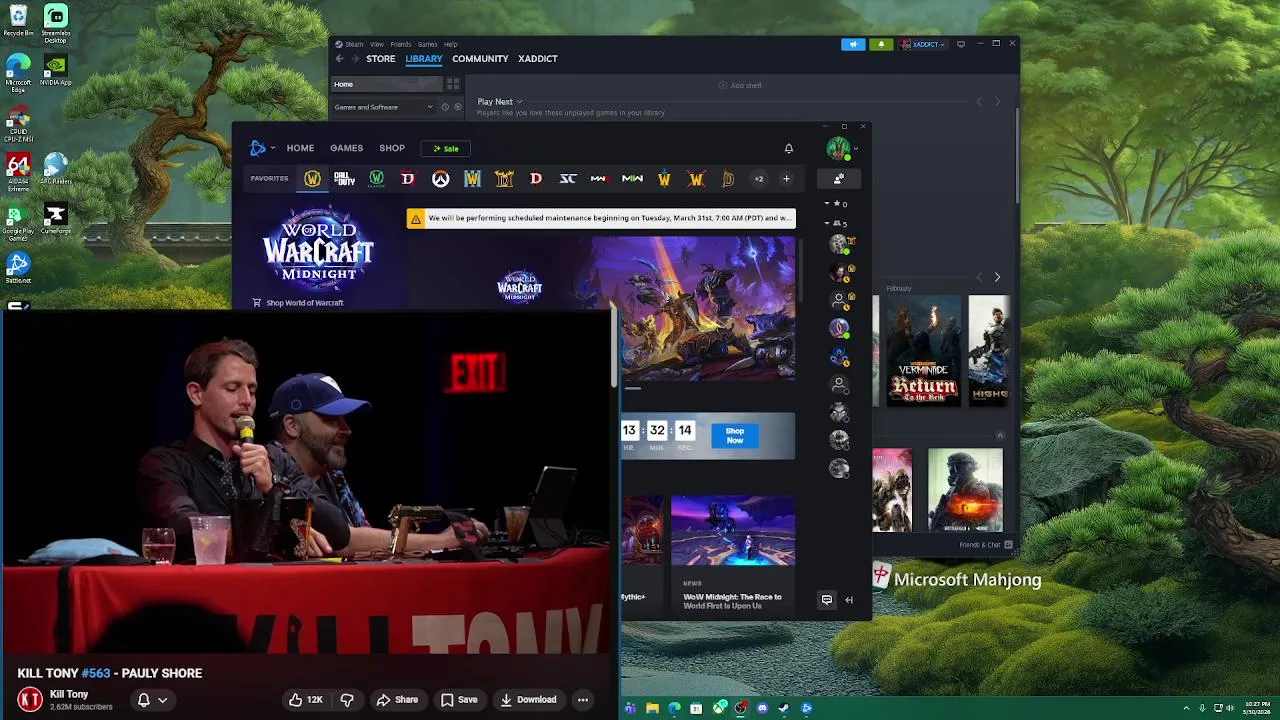This screenshot has height=720, width=1280.
Task: Open Steam COMMUNITY tab
Action: point(480,59)
